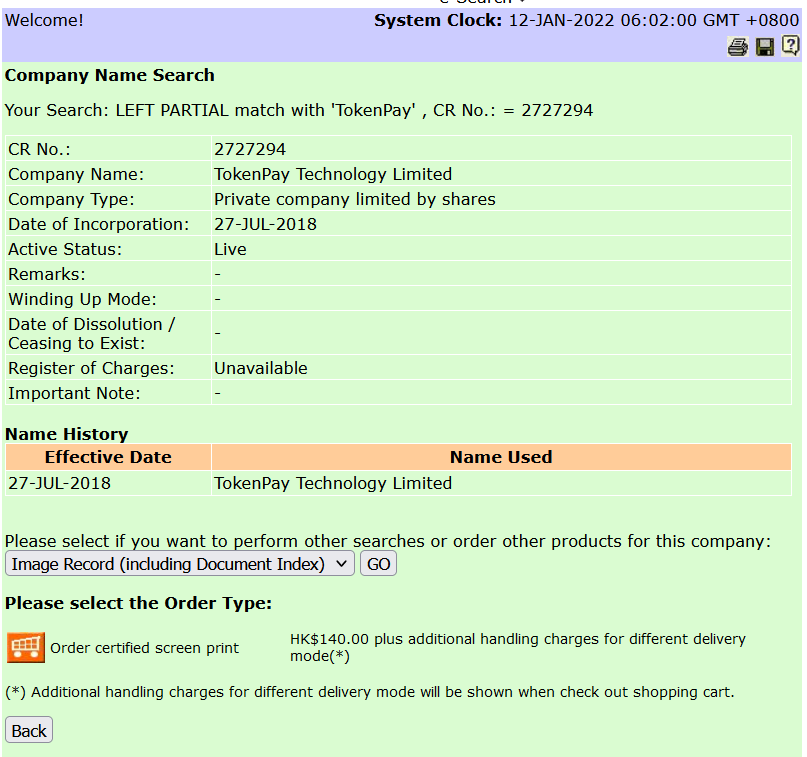
Task: Click 'Private company limited by shares' text
Action: tap(355, 199)
